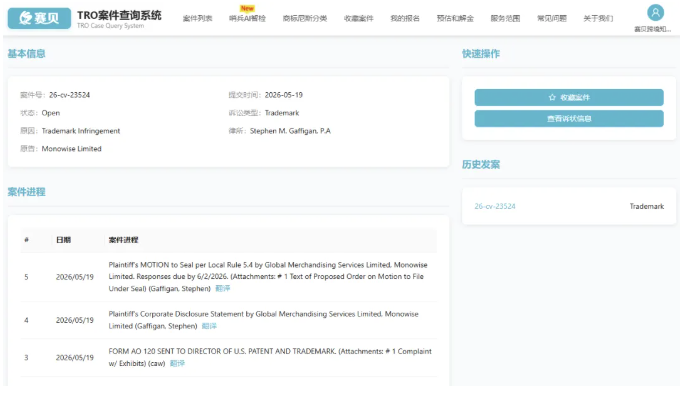688x394 pixels.
Task: Click the 案件进程 table column header
Action: [123, 240]
